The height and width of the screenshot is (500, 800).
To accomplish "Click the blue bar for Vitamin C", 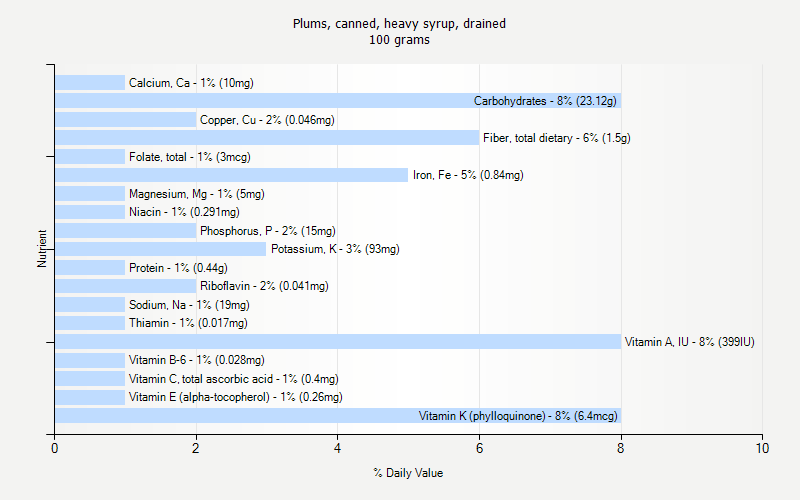I will (90, 379).
